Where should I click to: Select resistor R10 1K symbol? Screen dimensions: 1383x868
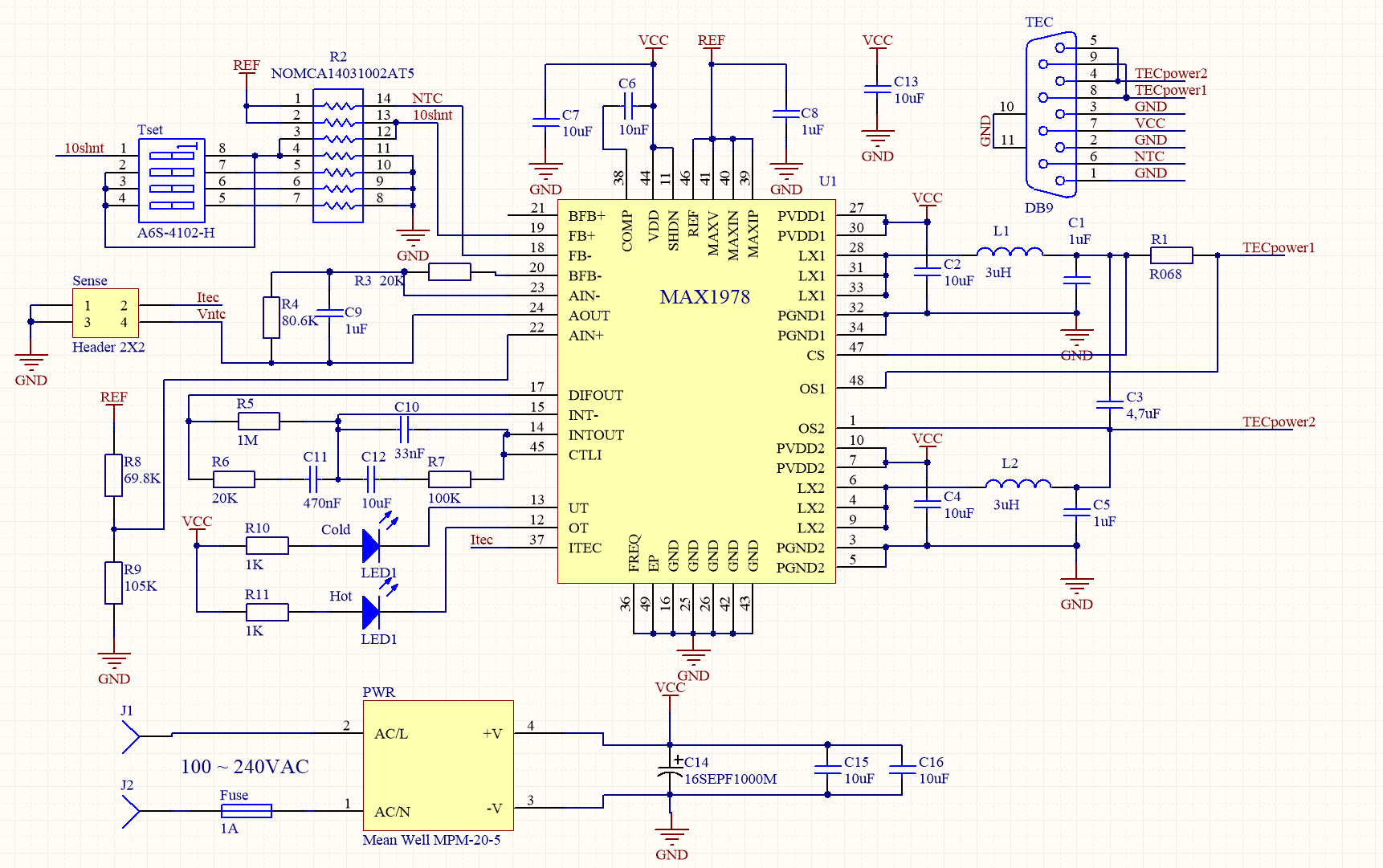pyautogui.click(x=267, y=546)
